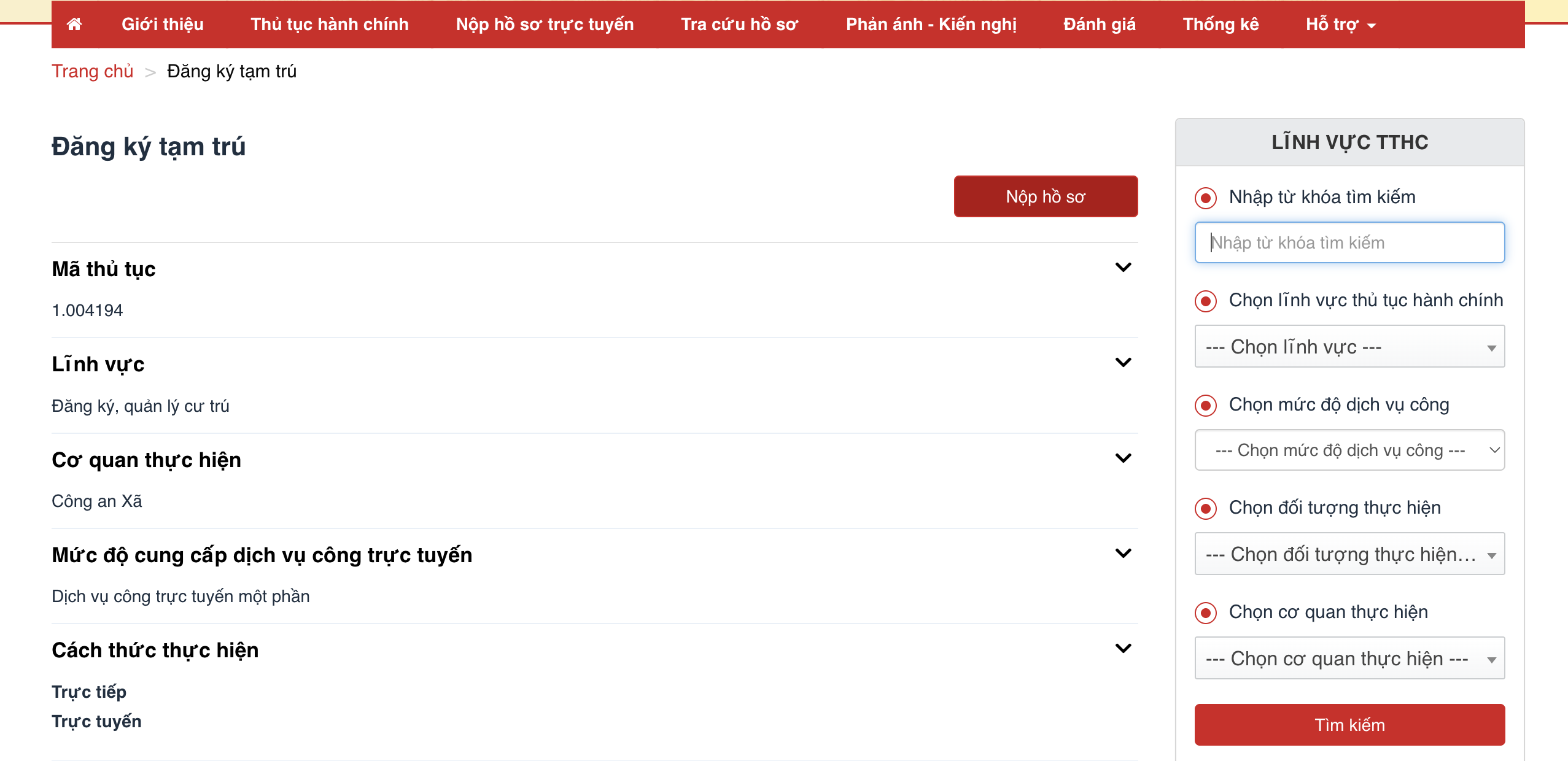Click the home icon in navigation bar

pyautogui.click(x=74, y=24)
